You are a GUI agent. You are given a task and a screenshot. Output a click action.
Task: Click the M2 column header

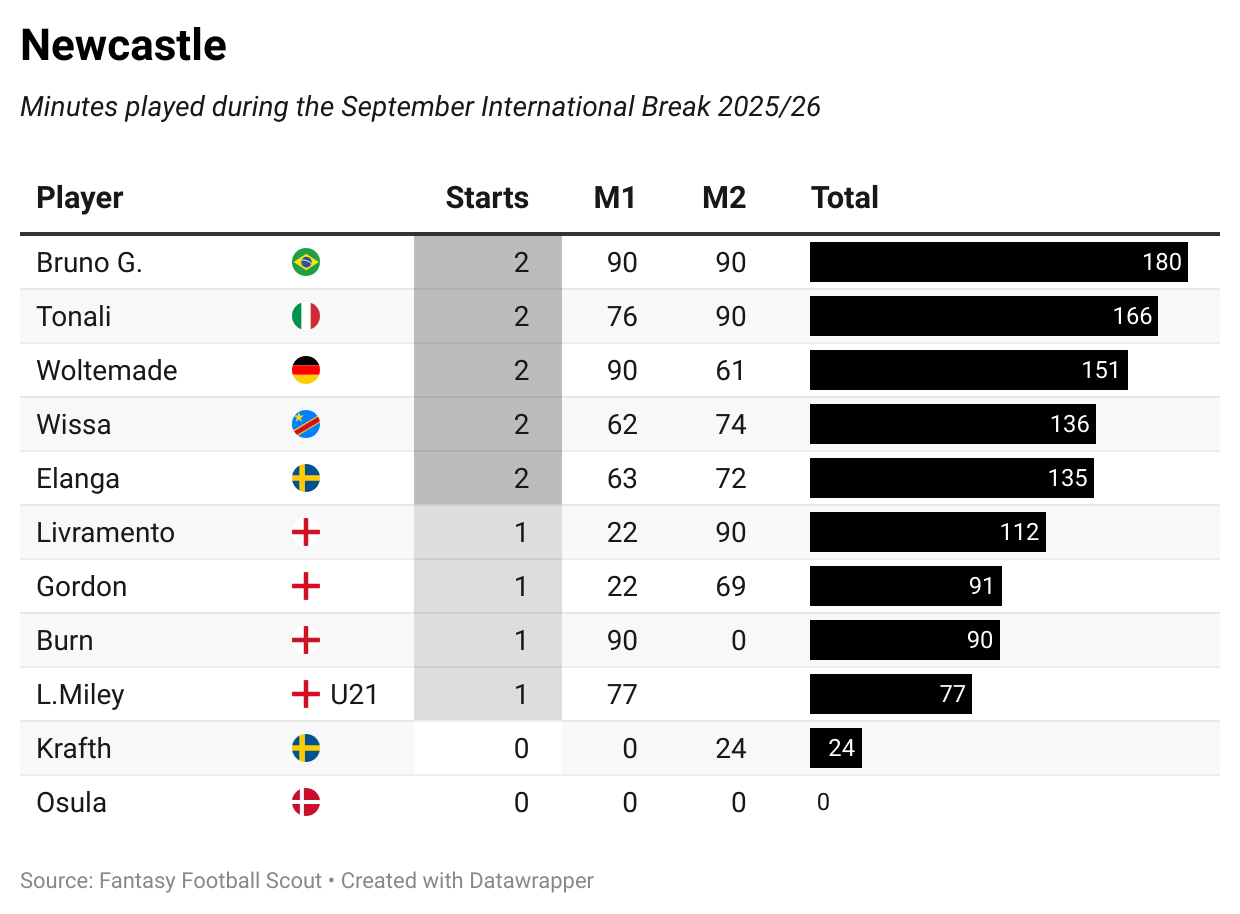724,198
